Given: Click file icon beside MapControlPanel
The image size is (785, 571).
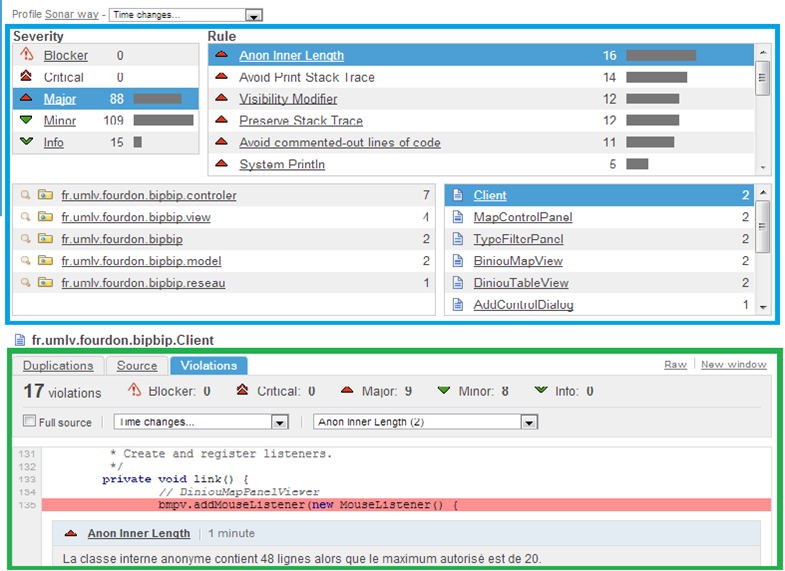Looking at the screenshot, I should point(456,218).
